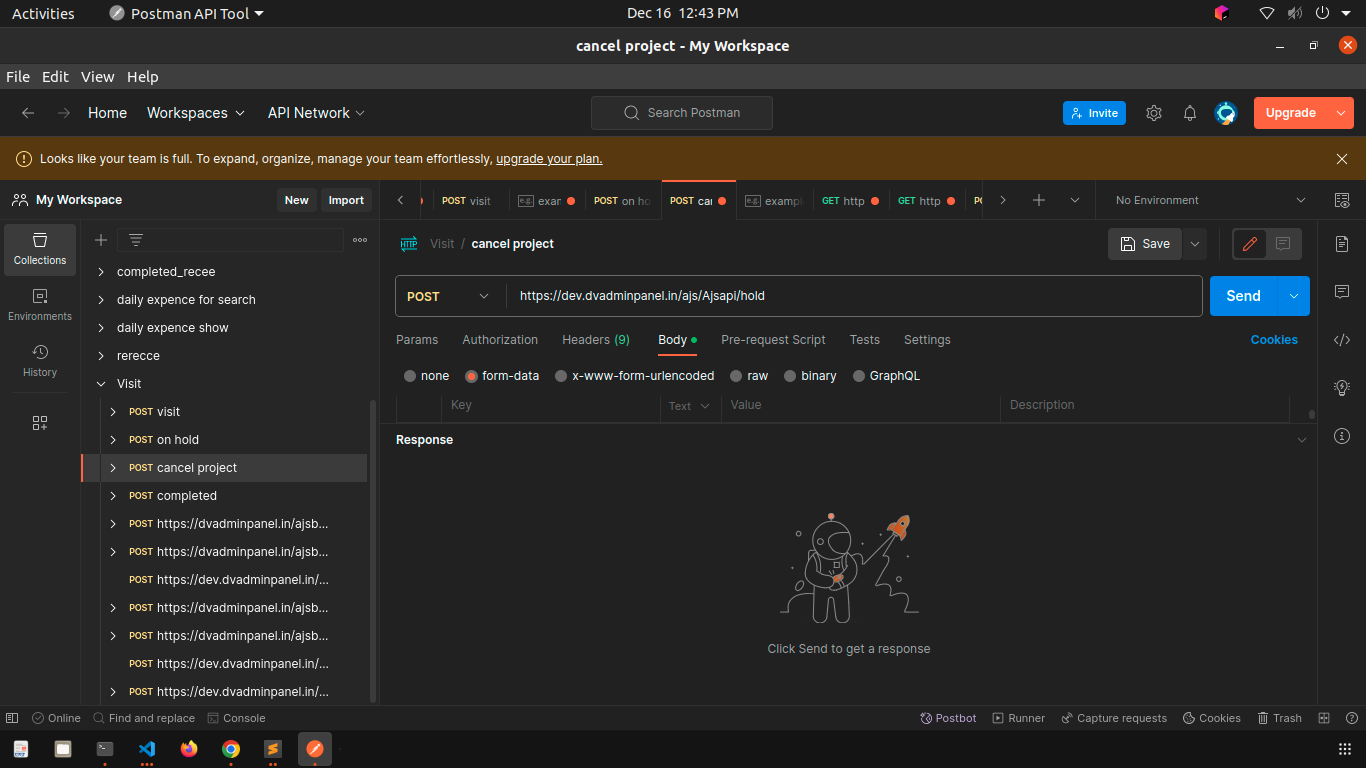Open the Cookies link
The height and width of the screenshot is (768, 1366).
click(1274, 340)
